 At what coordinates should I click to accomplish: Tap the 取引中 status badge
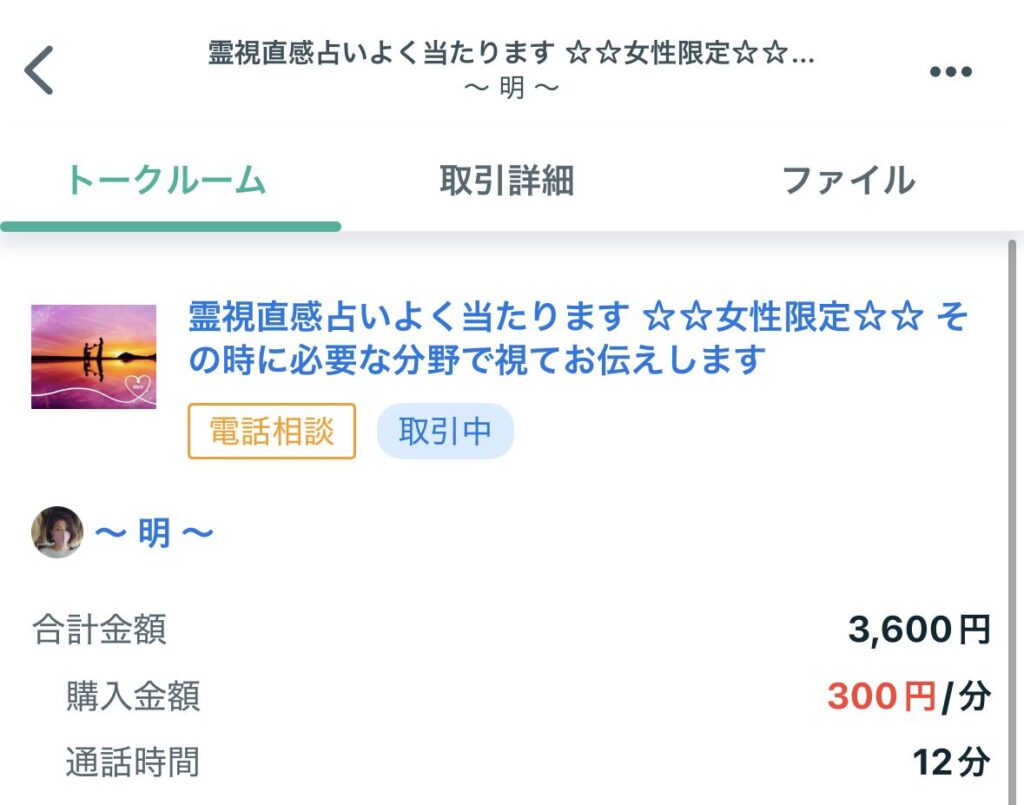tap(445, 431)
